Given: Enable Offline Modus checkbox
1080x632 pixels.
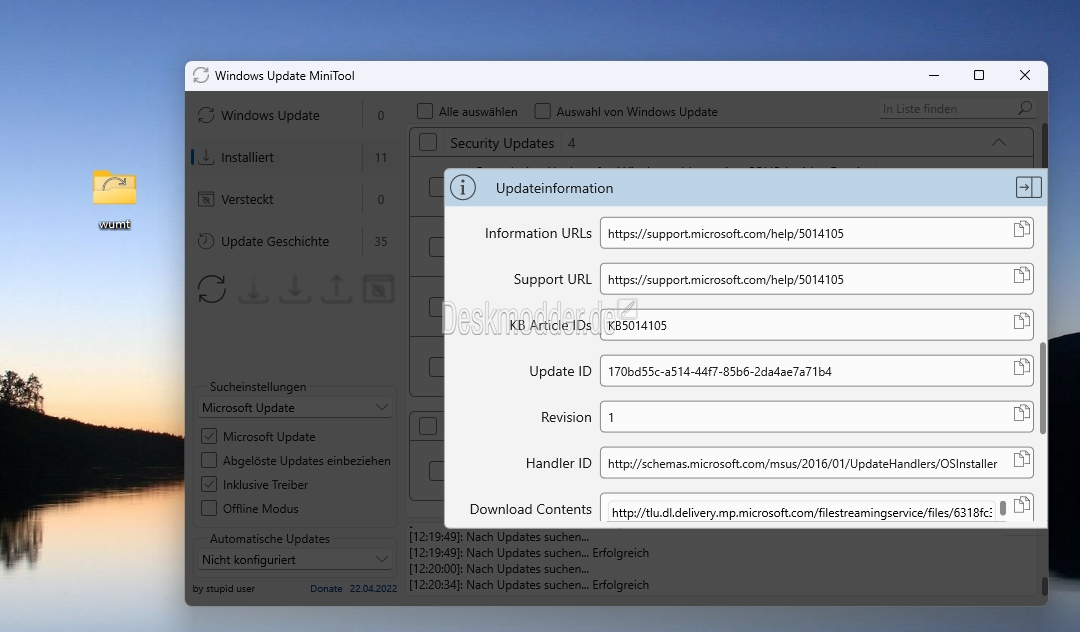Looking at the screenshot, I should (209, 509).
